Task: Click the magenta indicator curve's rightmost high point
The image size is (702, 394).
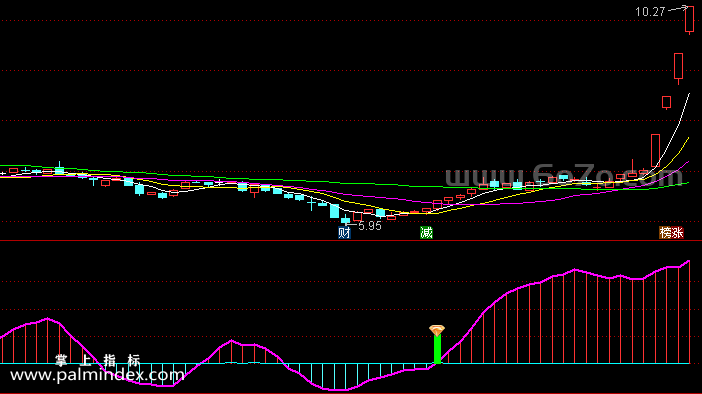Action: [689, 261]
